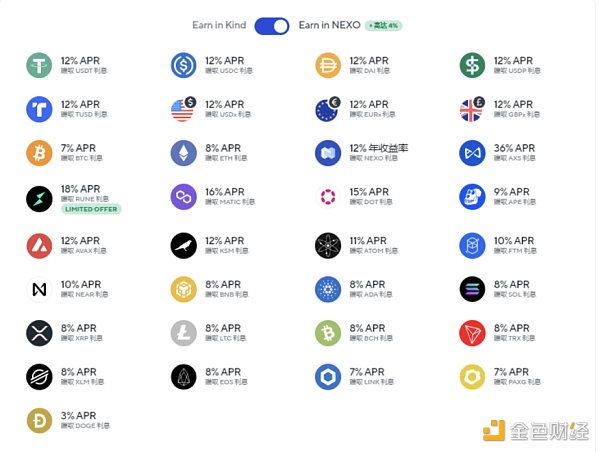The image size is (600, 452).
Task: Select the Earn in Kind option
Action: coord(219,25)
